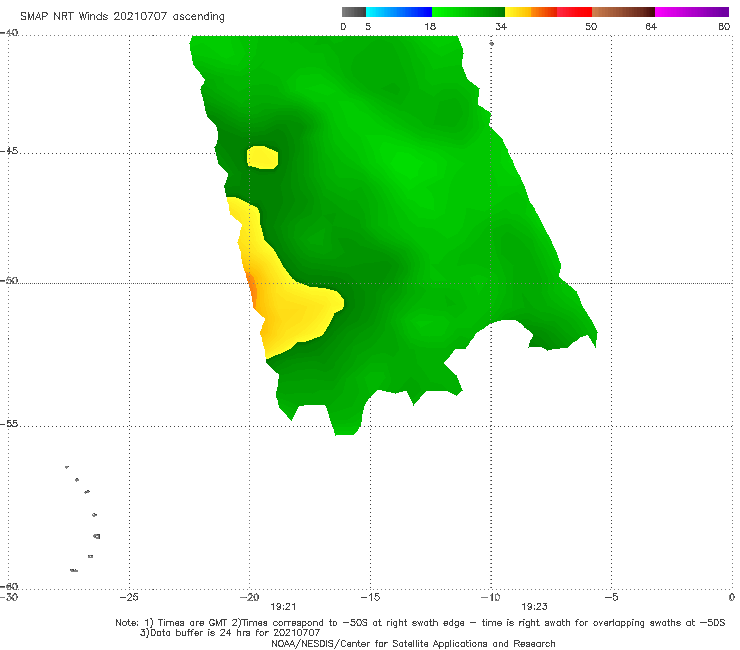Click the longitude label '-20' on the bottom axis
Screen dimensions: 740x650
click(x=249, y=597)
